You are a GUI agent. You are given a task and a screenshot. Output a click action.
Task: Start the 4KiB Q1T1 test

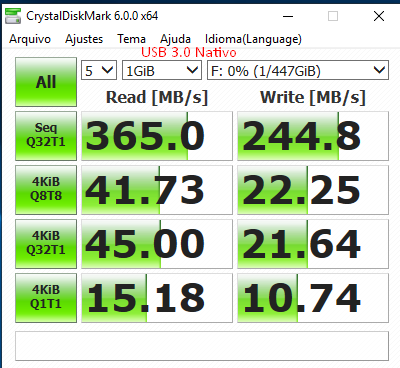click(x=46, y=298)
